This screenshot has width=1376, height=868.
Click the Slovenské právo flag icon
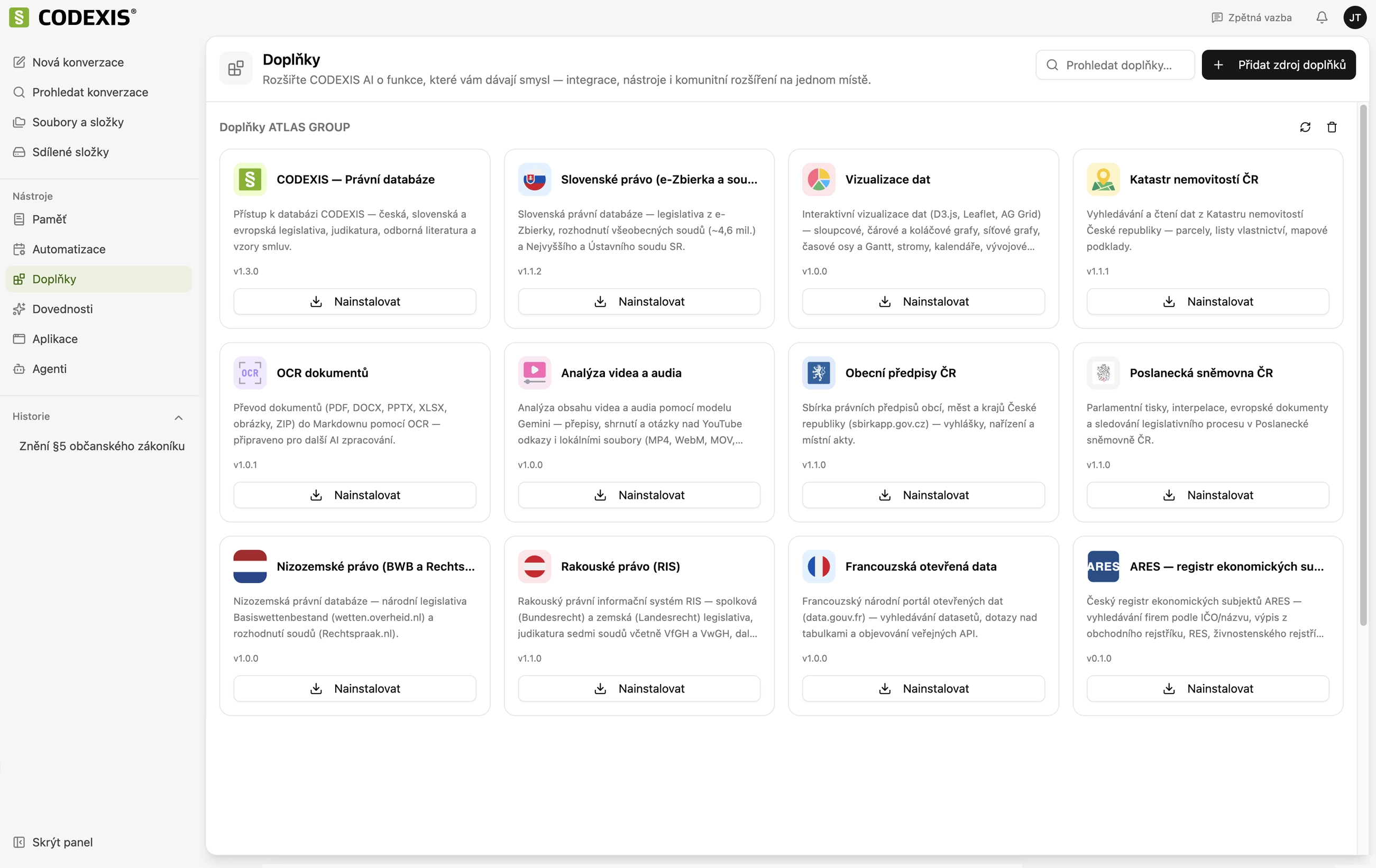tap(534, 179)
